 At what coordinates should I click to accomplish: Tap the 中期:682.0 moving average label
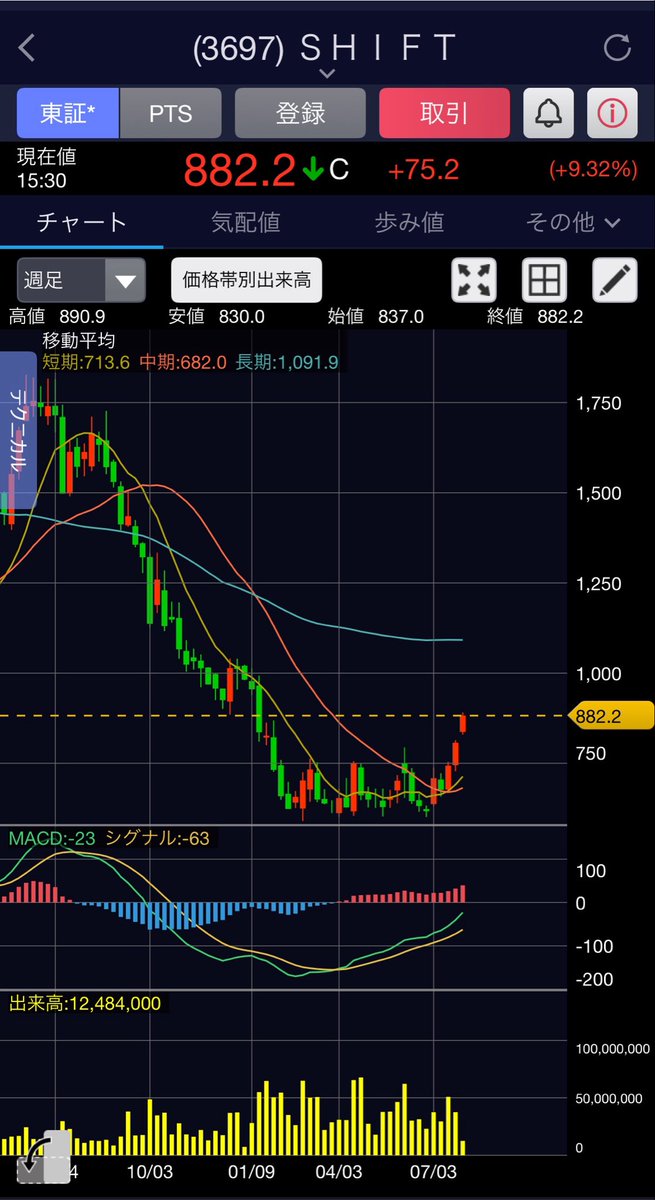[183, 362]
